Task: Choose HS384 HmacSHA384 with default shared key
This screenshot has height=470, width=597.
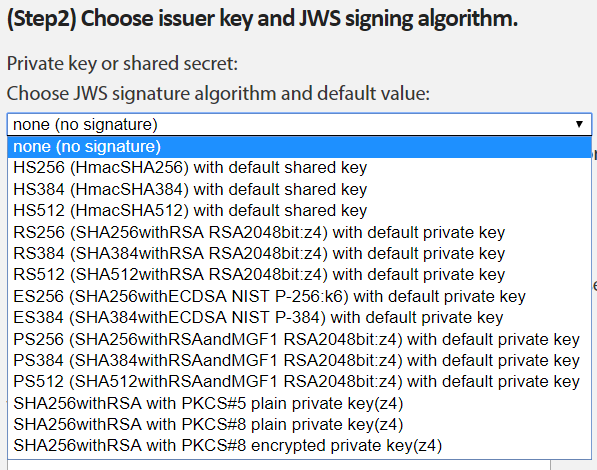Action: [300, 189]
